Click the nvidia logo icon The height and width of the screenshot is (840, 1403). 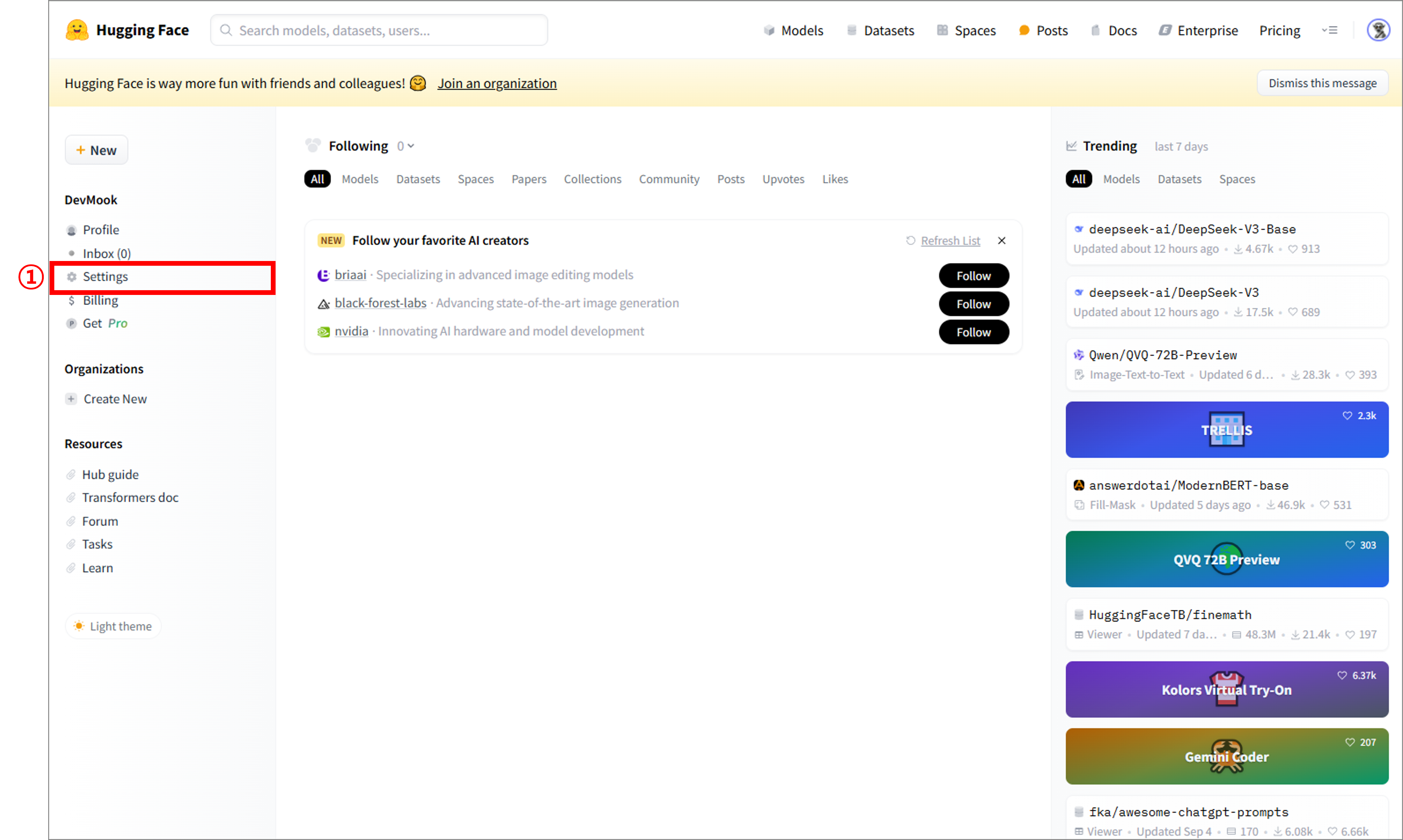click(324, 332)
